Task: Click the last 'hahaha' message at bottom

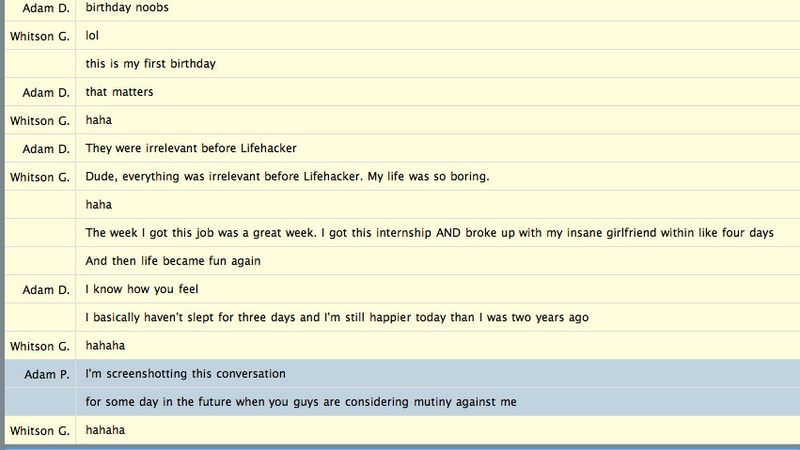Action: click(105, 430)
